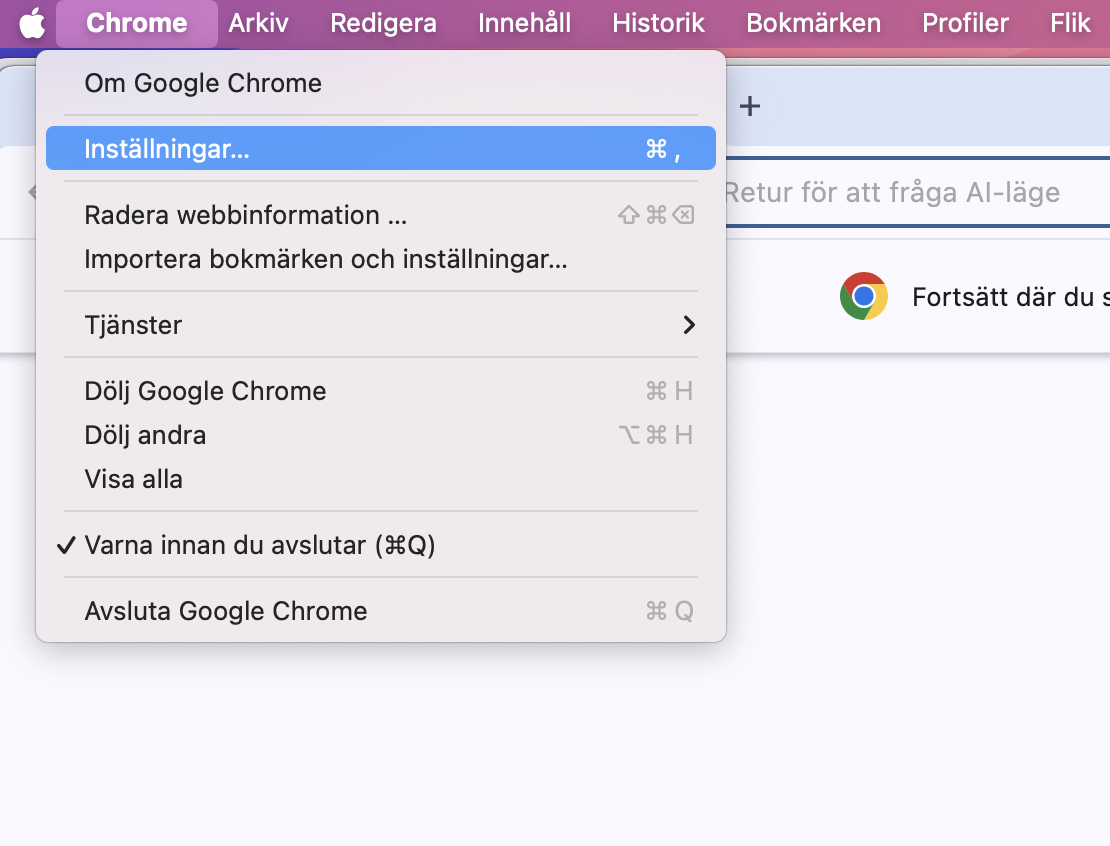Viewport: 1110px width, 846px height.
Task: Open the Redigera menu
Action: tap(383, 23)
